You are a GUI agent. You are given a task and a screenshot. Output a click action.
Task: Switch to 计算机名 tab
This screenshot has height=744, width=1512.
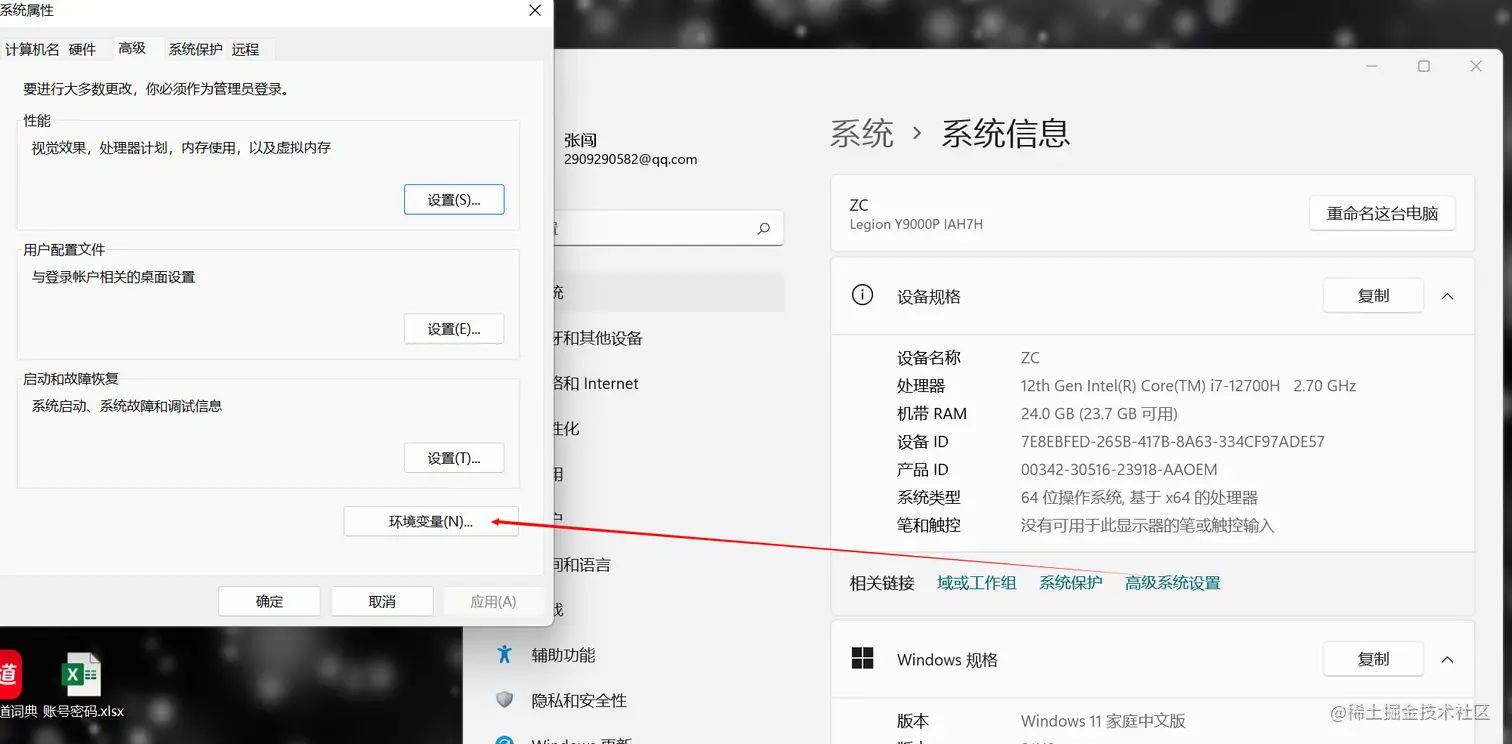(32, 49)
